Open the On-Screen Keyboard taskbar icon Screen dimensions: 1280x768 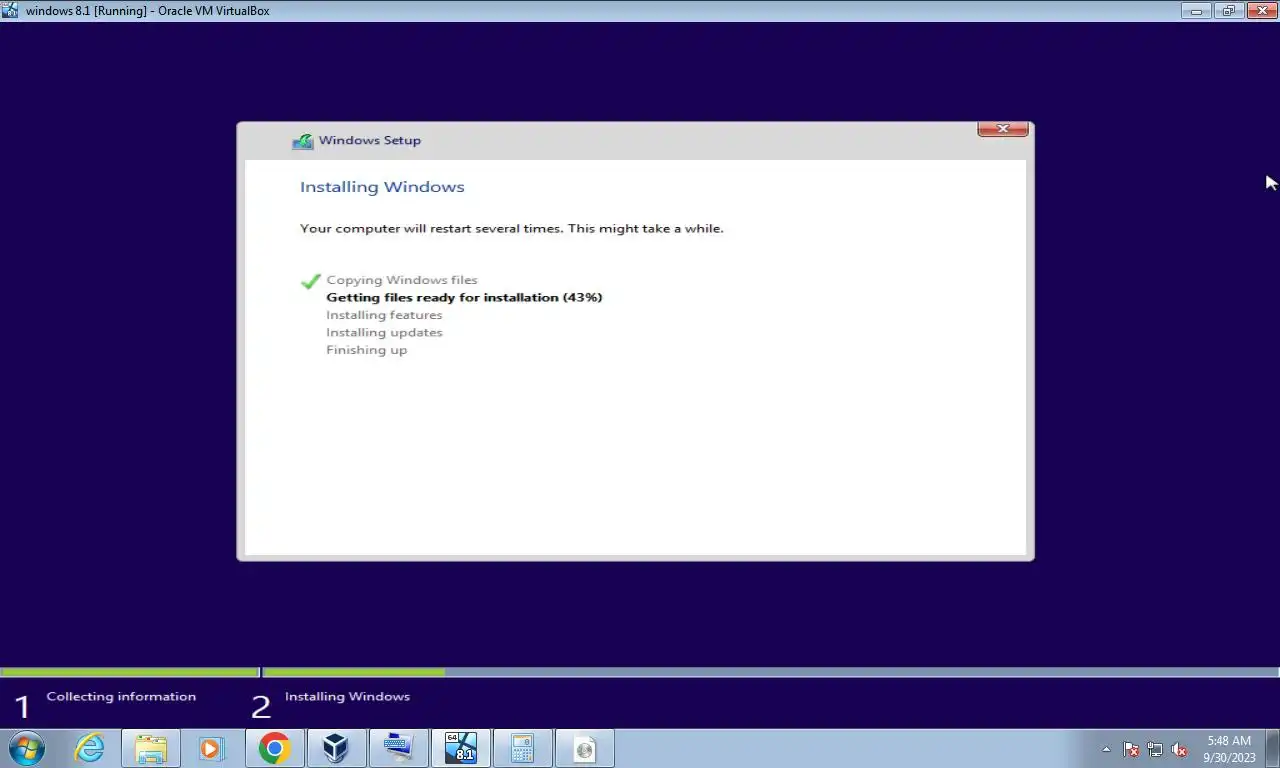coord(398,748)
